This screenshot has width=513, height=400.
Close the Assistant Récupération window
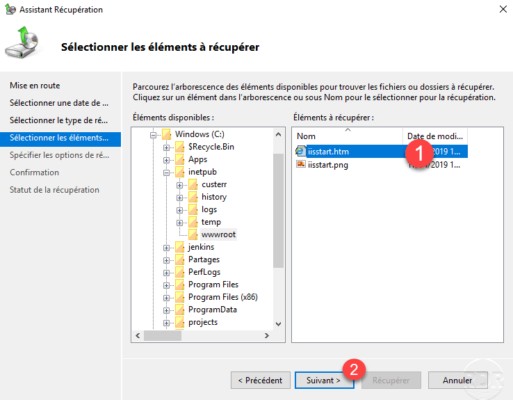(x=503, y=9)
